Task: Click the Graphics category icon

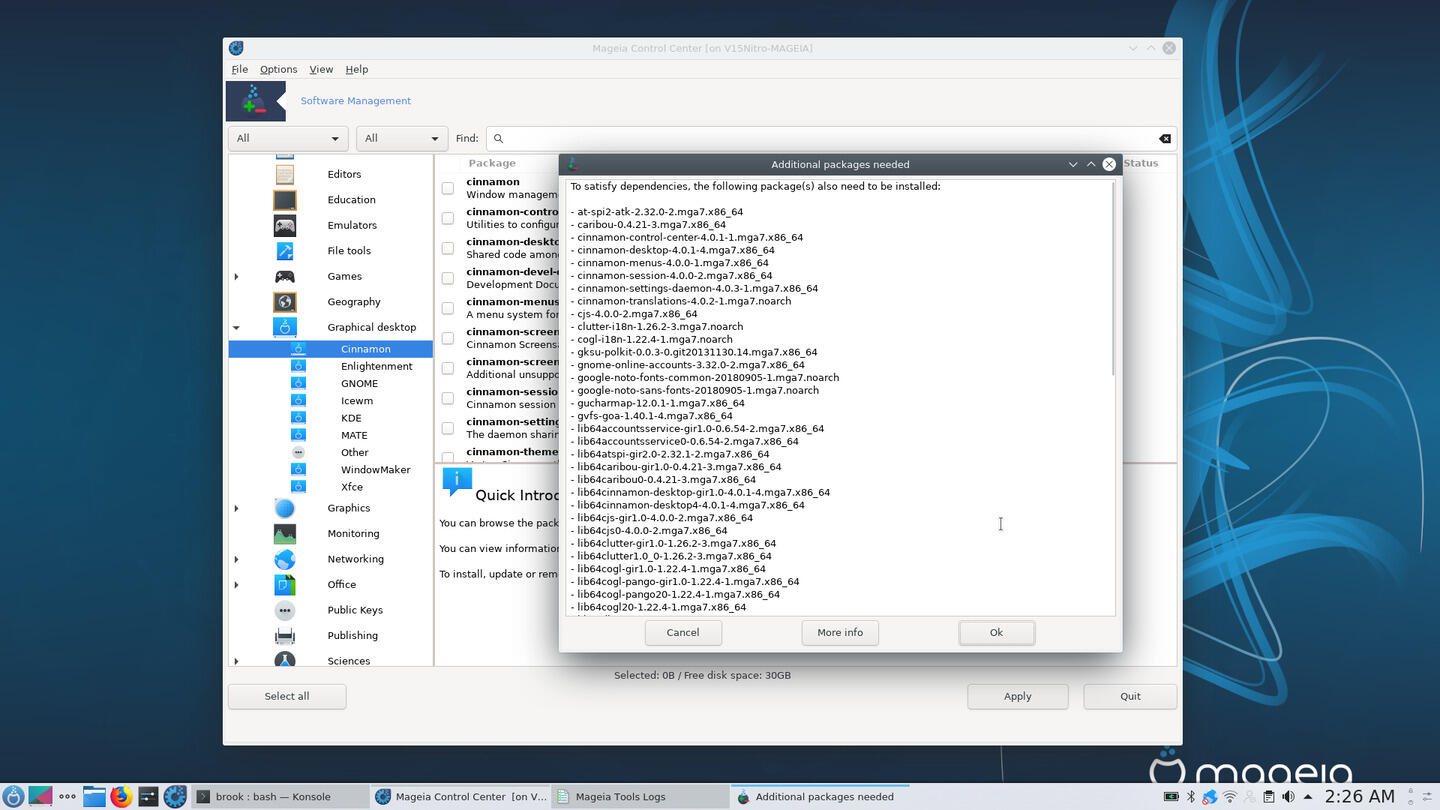Action: [x=285, y=508]
